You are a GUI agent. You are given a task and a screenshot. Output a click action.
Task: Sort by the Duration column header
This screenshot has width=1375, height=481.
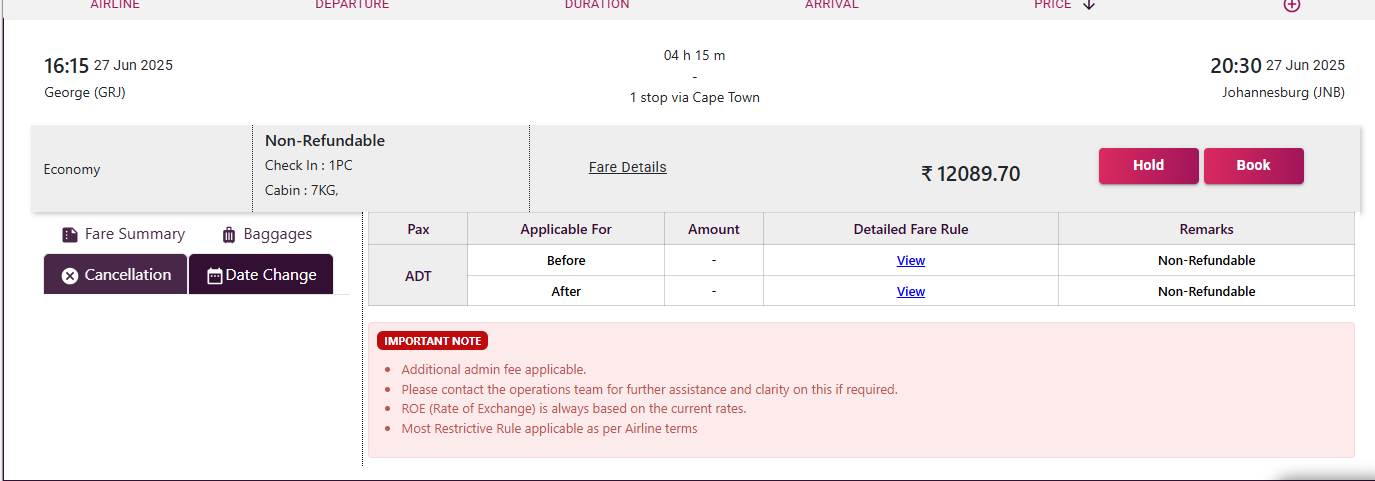pyautogui.click(x=597, y=5)
